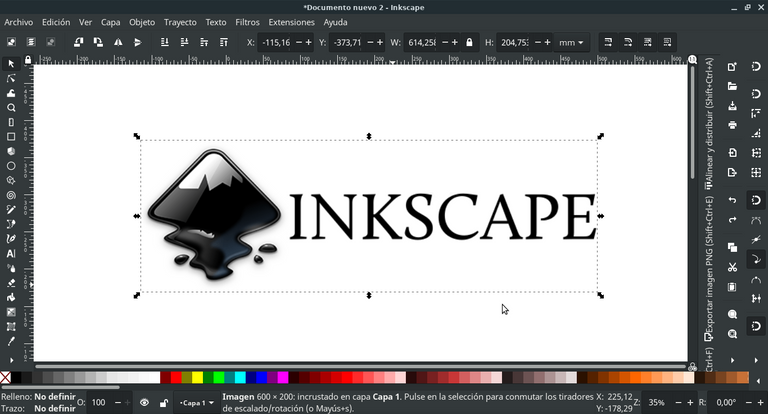Select the Star polygon tool
Viewport: 768px width, 414px height.
click(x=11, y=180)
